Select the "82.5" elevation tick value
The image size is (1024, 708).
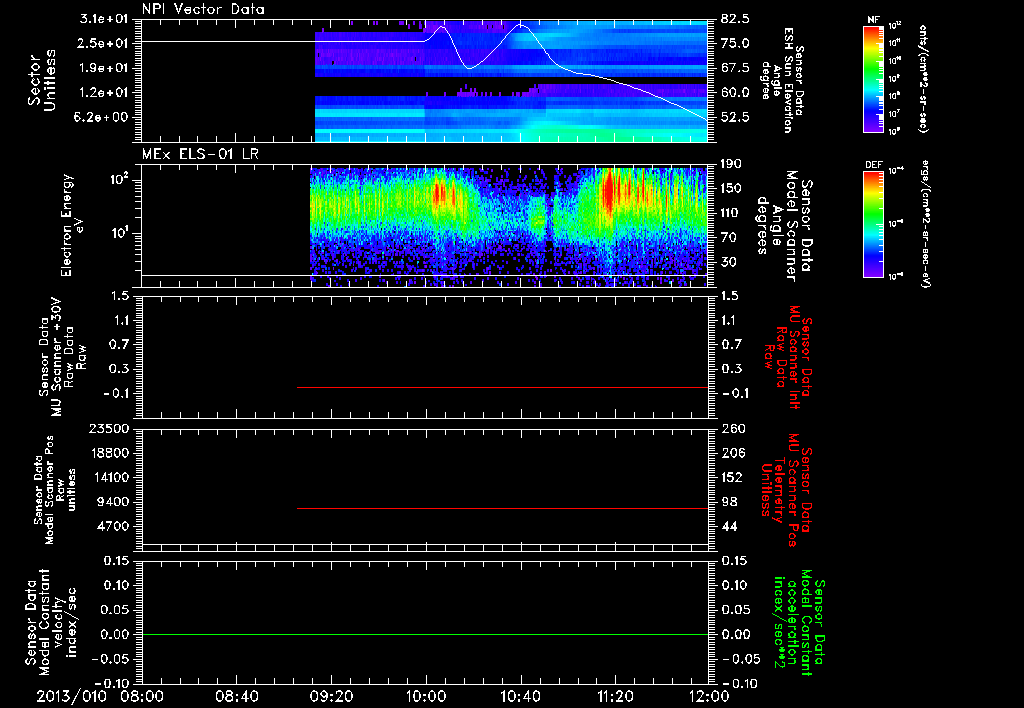[x=735, y=19]
